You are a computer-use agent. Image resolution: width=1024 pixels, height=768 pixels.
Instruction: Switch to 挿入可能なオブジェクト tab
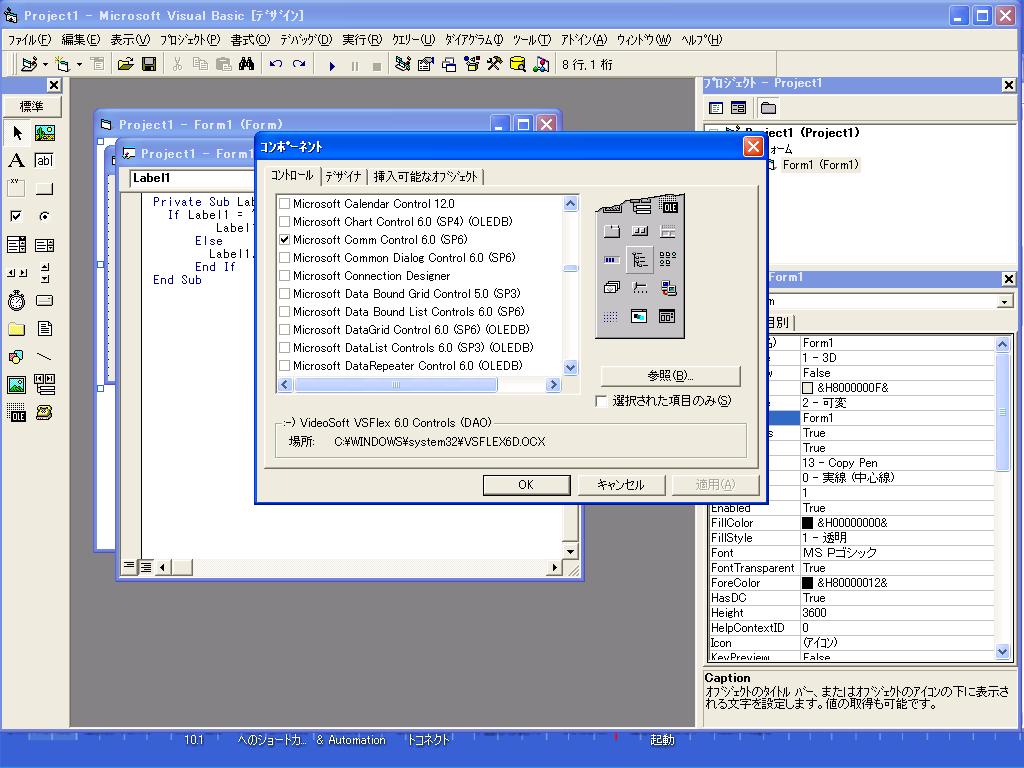coord(426,176)
